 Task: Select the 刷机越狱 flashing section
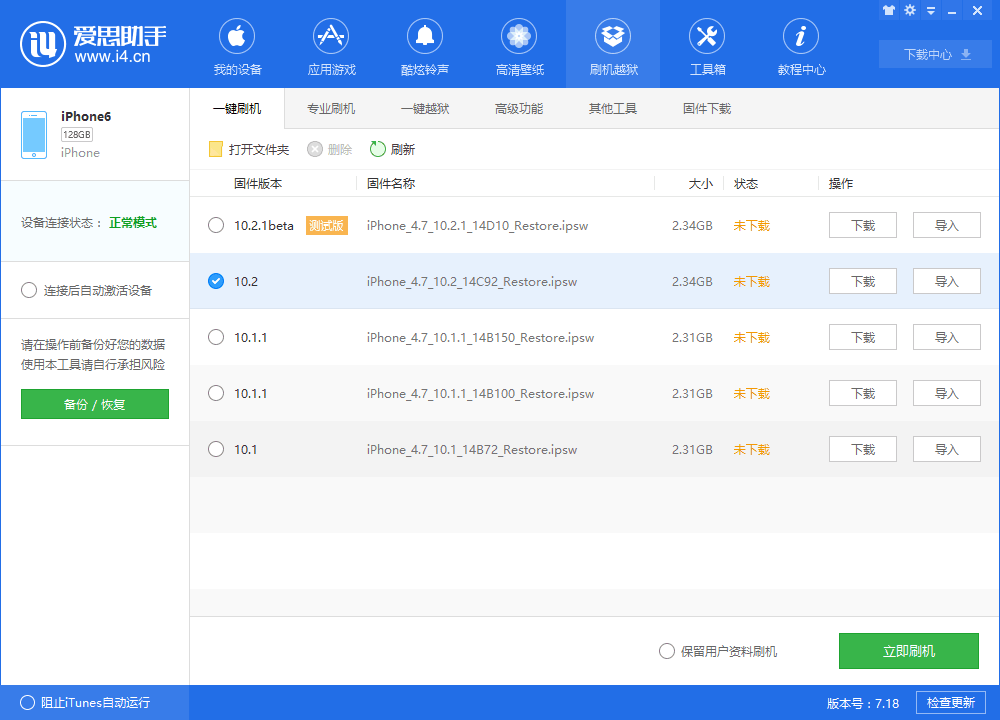(x=612, y=45)
